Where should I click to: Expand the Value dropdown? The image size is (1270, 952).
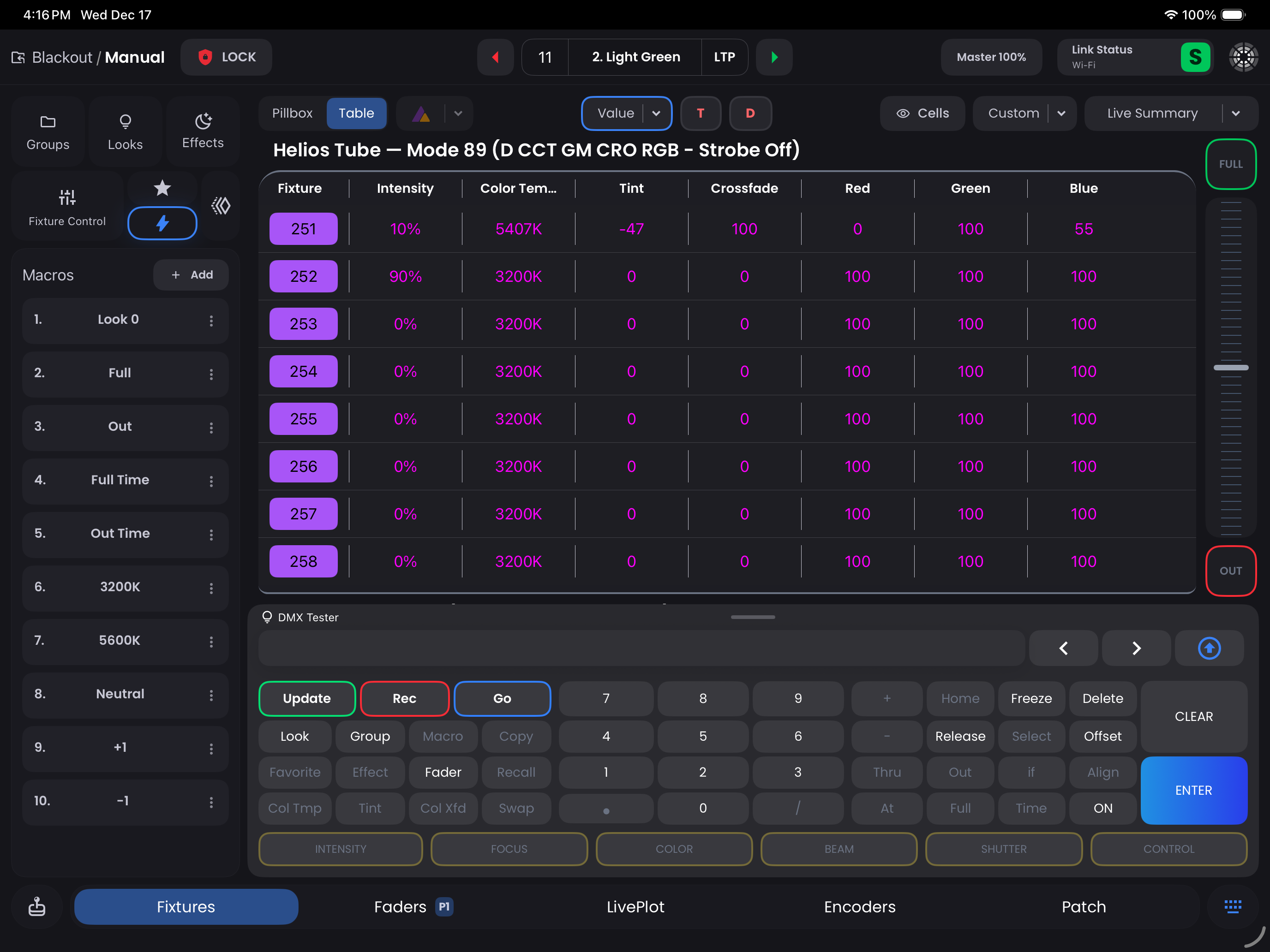(656, 113)
